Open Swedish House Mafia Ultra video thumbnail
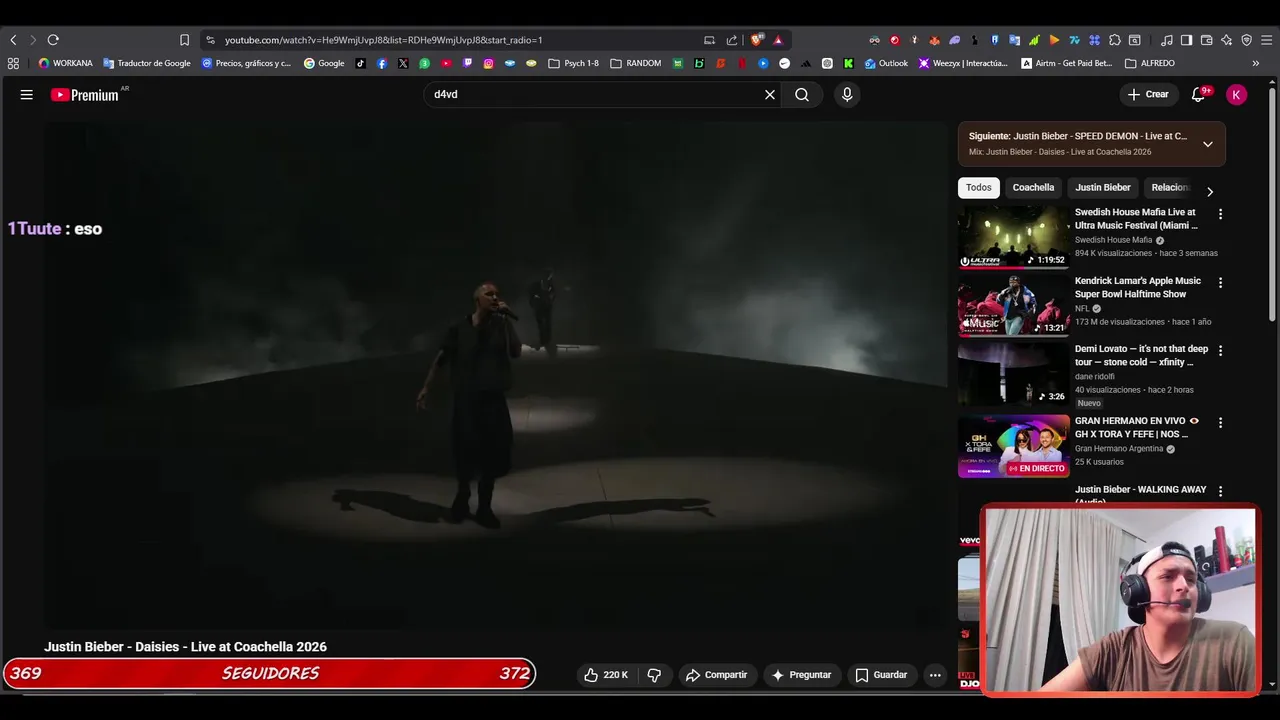Viewport: 1280px width, 720px height. [1013, 237]
